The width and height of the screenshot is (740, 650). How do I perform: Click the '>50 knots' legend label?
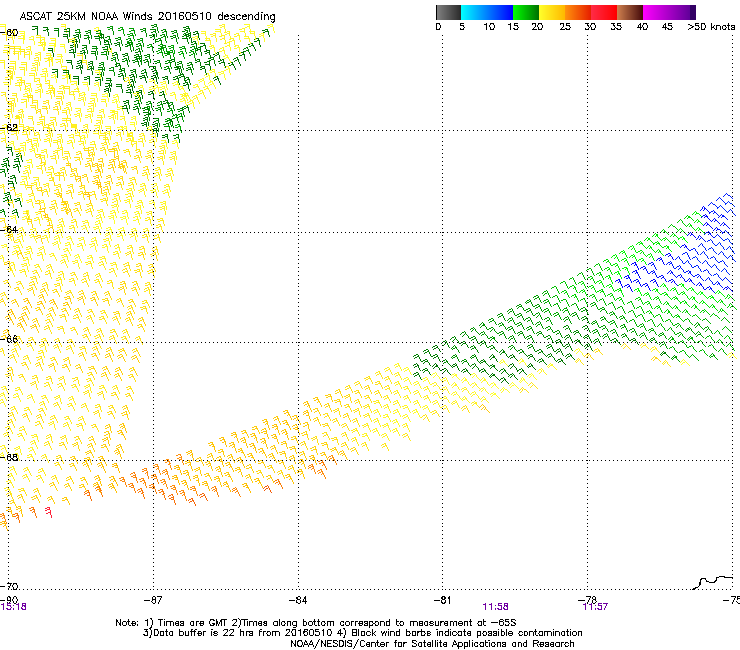coord(711,27)
